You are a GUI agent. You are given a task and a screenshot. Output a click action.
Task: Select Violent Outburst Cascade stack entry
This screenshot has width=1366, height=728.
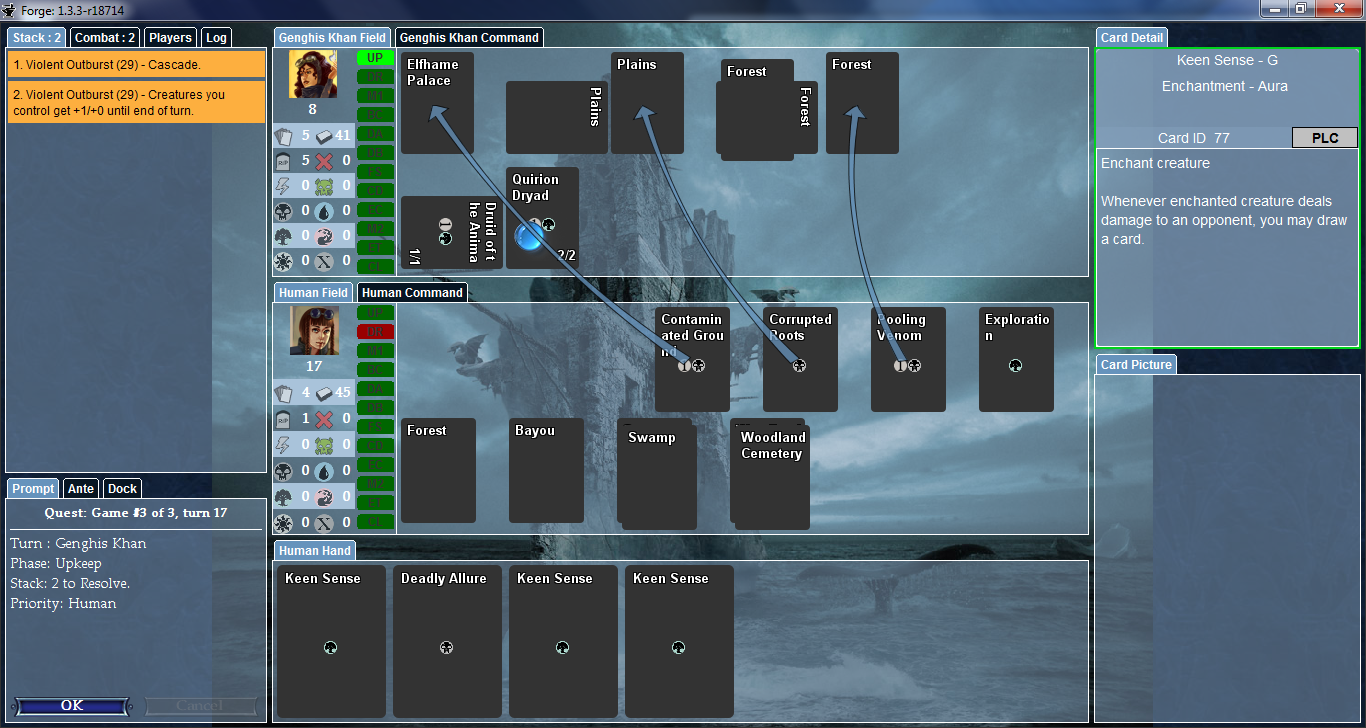coord(136,64)
